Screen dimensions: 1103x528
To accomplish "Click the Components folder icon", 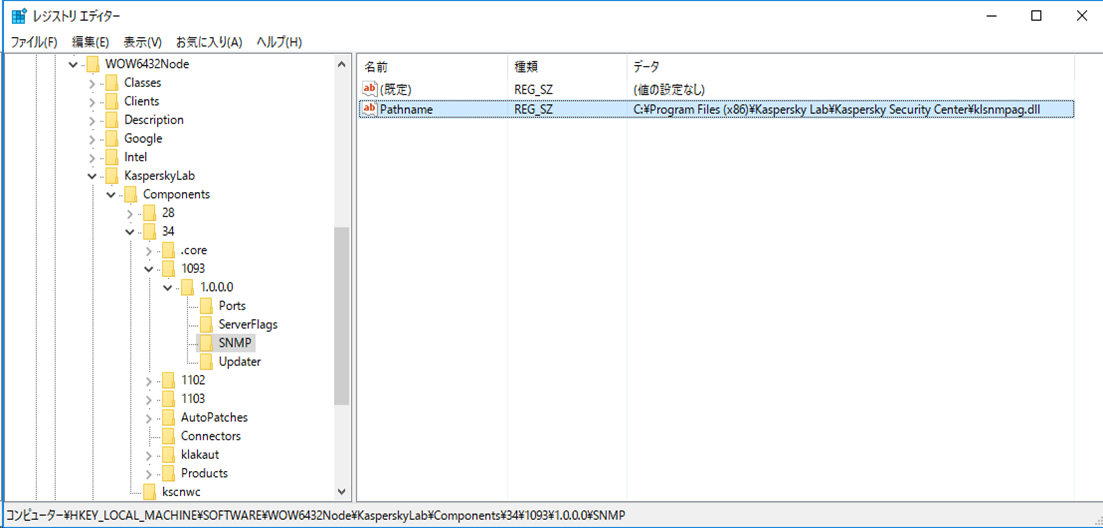I will [x=131, y=194].
